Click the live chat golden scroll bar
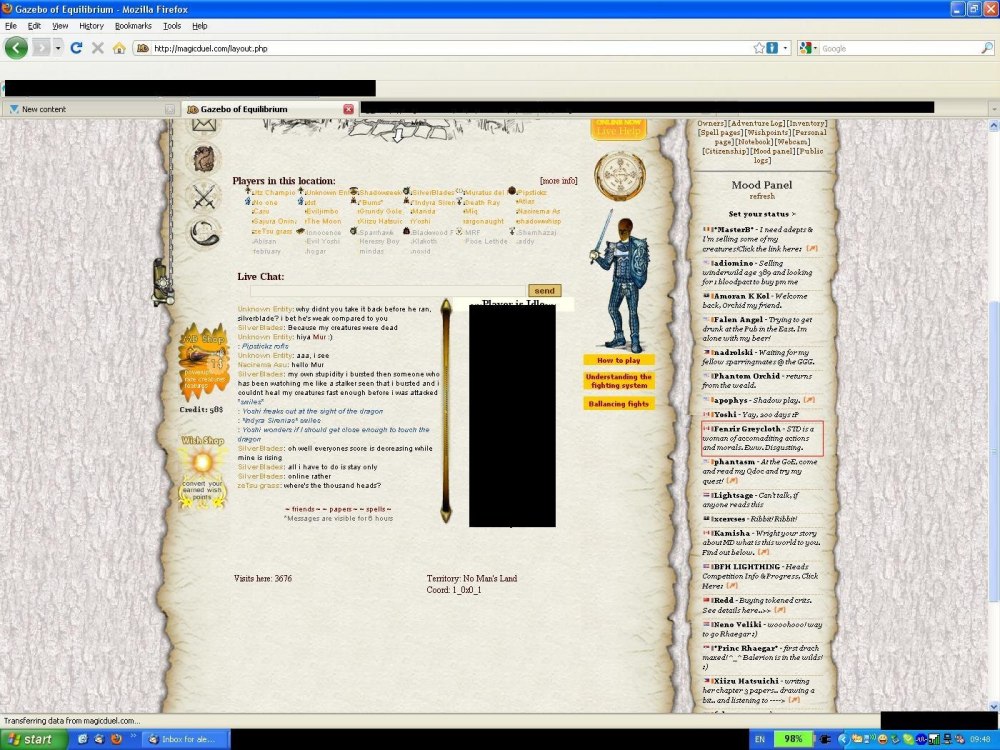The width and height of the screenshot is (1000, 750). tap(446, 411)
